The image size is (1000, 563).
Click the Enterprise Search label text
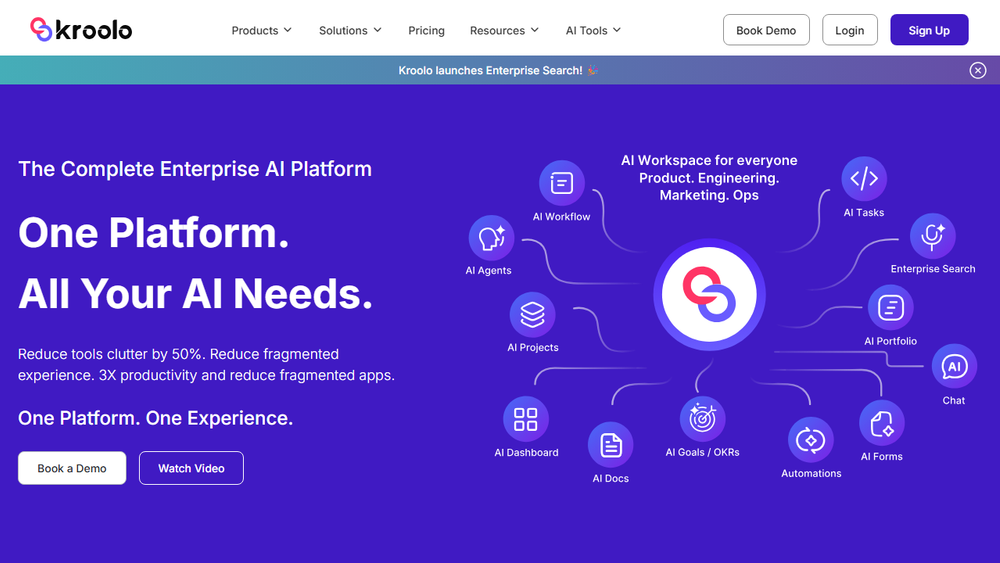coord(933,269)
